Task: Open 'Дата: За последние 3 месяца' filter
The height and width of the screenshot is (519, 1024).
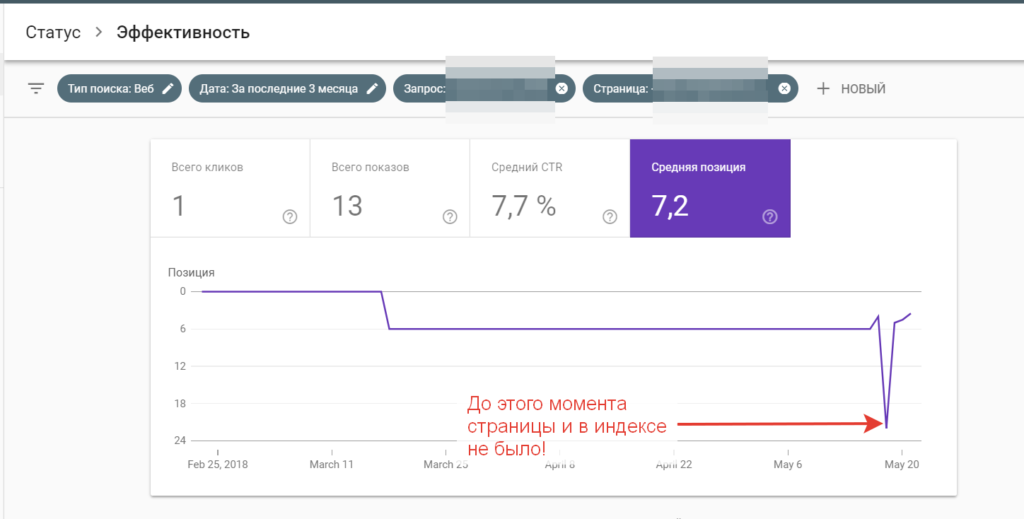Action: (x=280, y=88)
